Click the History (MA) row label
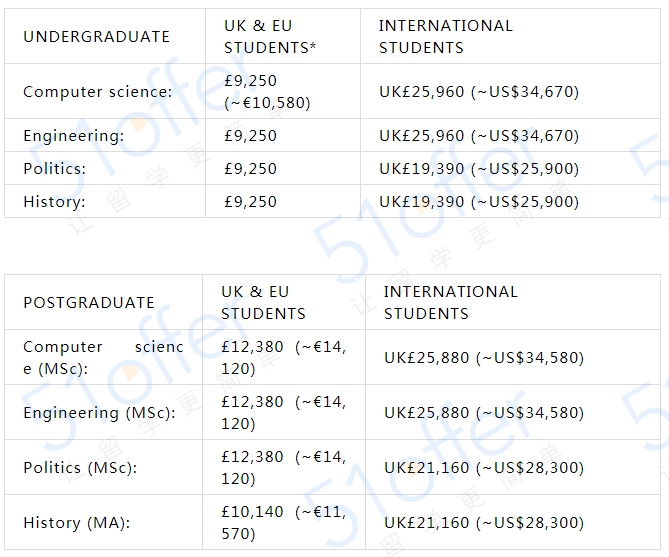The height and width of the screenshot is (557, 669). click(x=77, y=523)
